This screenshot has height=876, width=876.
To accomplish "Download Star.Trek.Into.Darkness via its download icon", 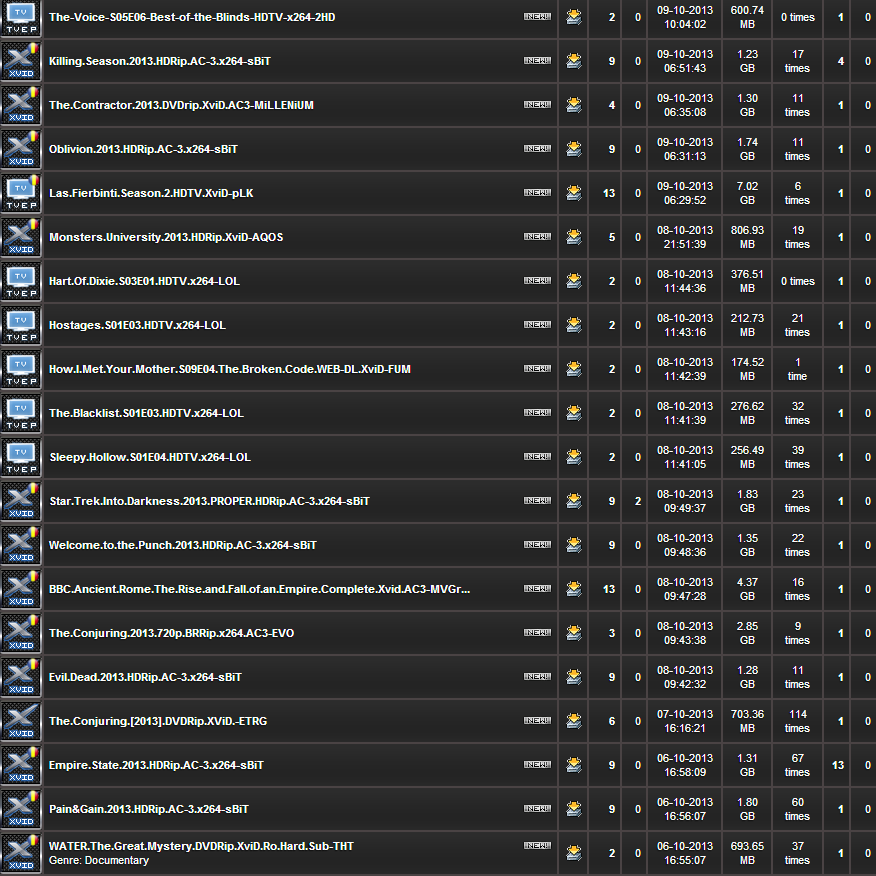I will [x=573, y=501].
